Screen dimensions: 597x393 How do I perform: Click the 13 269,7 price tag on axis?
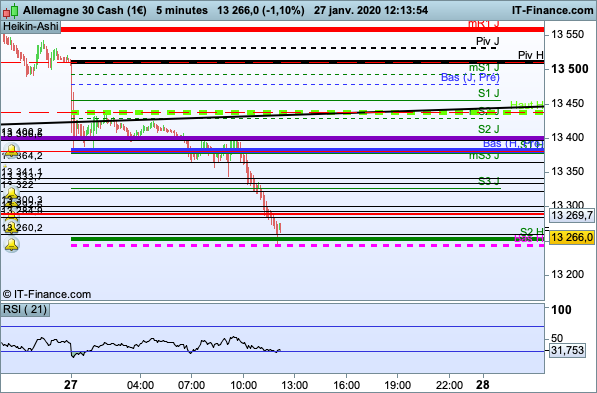[571, 215]
